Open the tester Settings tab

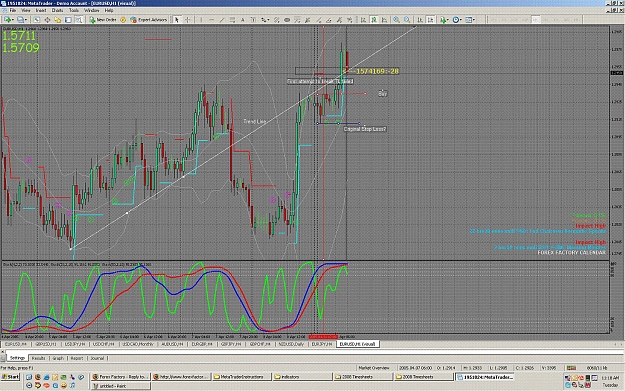(17, 358)
